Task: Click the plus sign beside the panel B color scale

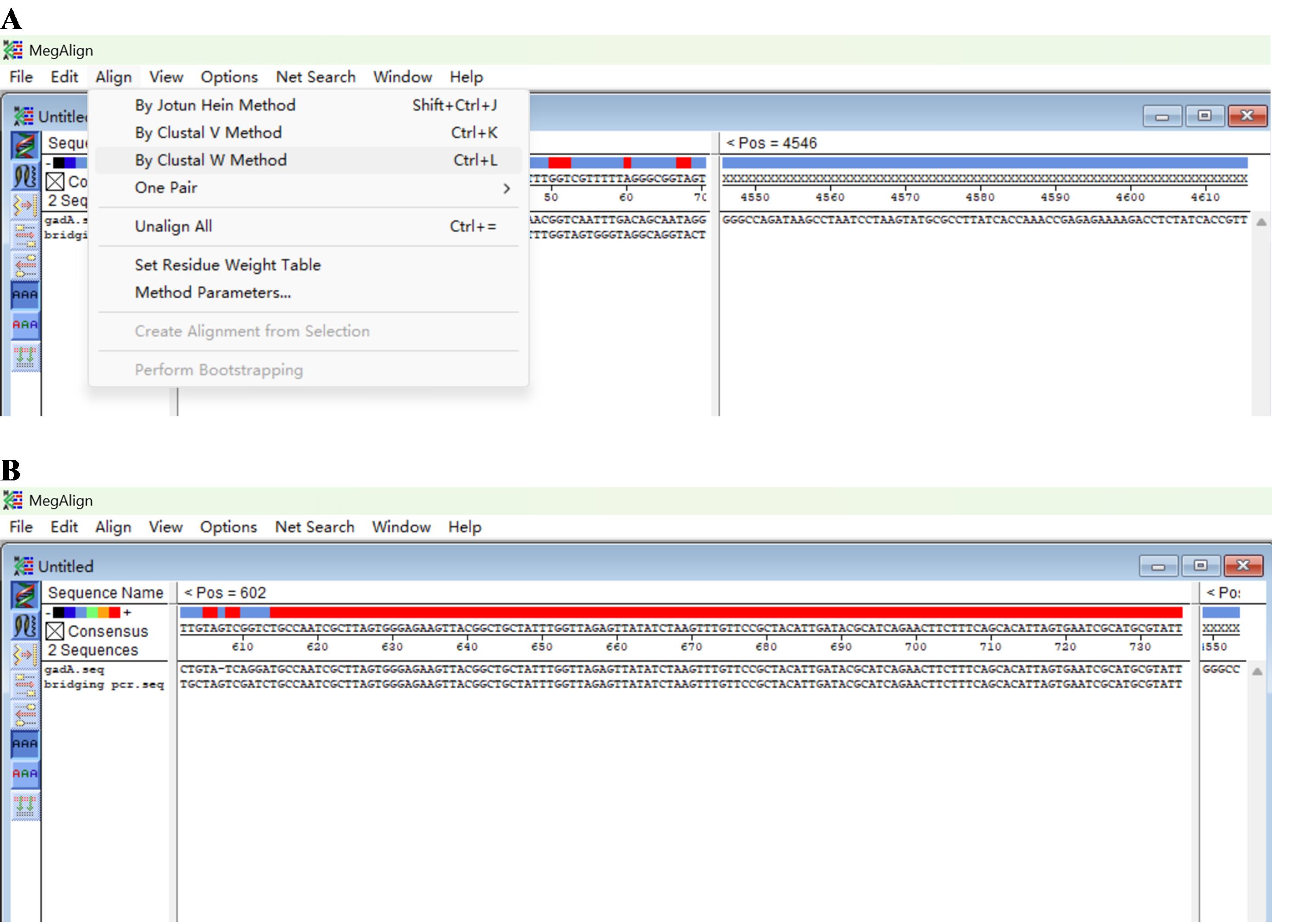Action: (x=127, y=613)
